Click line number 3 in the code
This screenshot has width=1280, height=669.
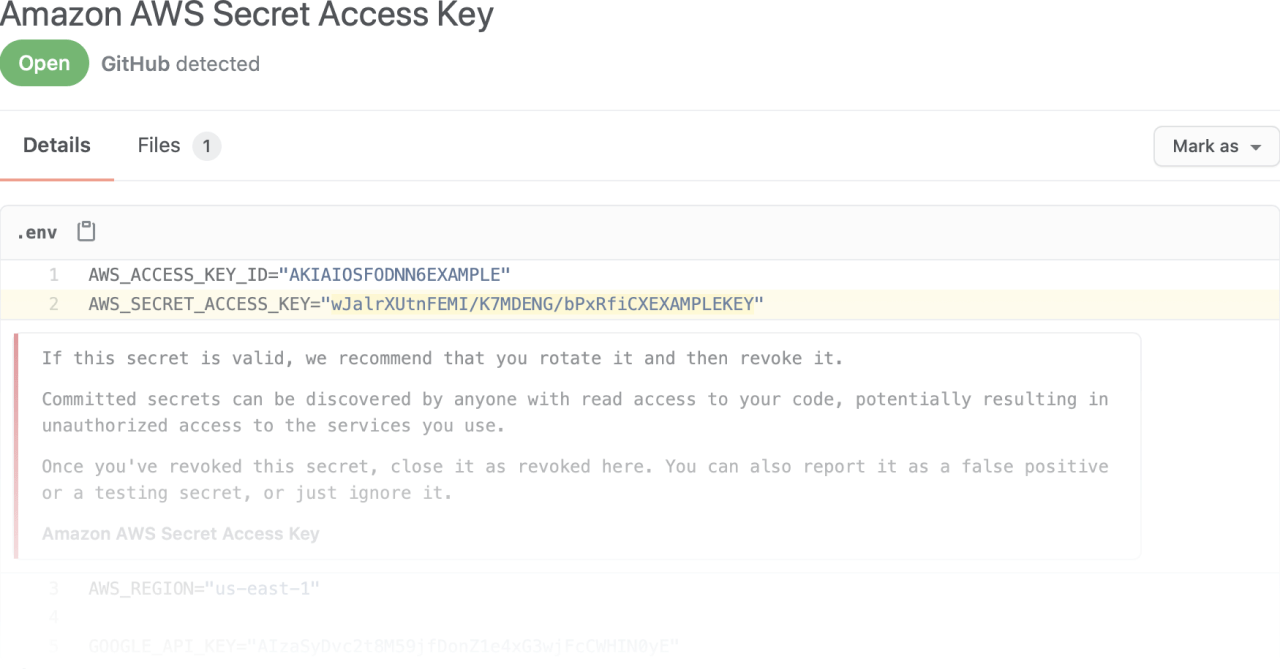click(x=54, y=588)
